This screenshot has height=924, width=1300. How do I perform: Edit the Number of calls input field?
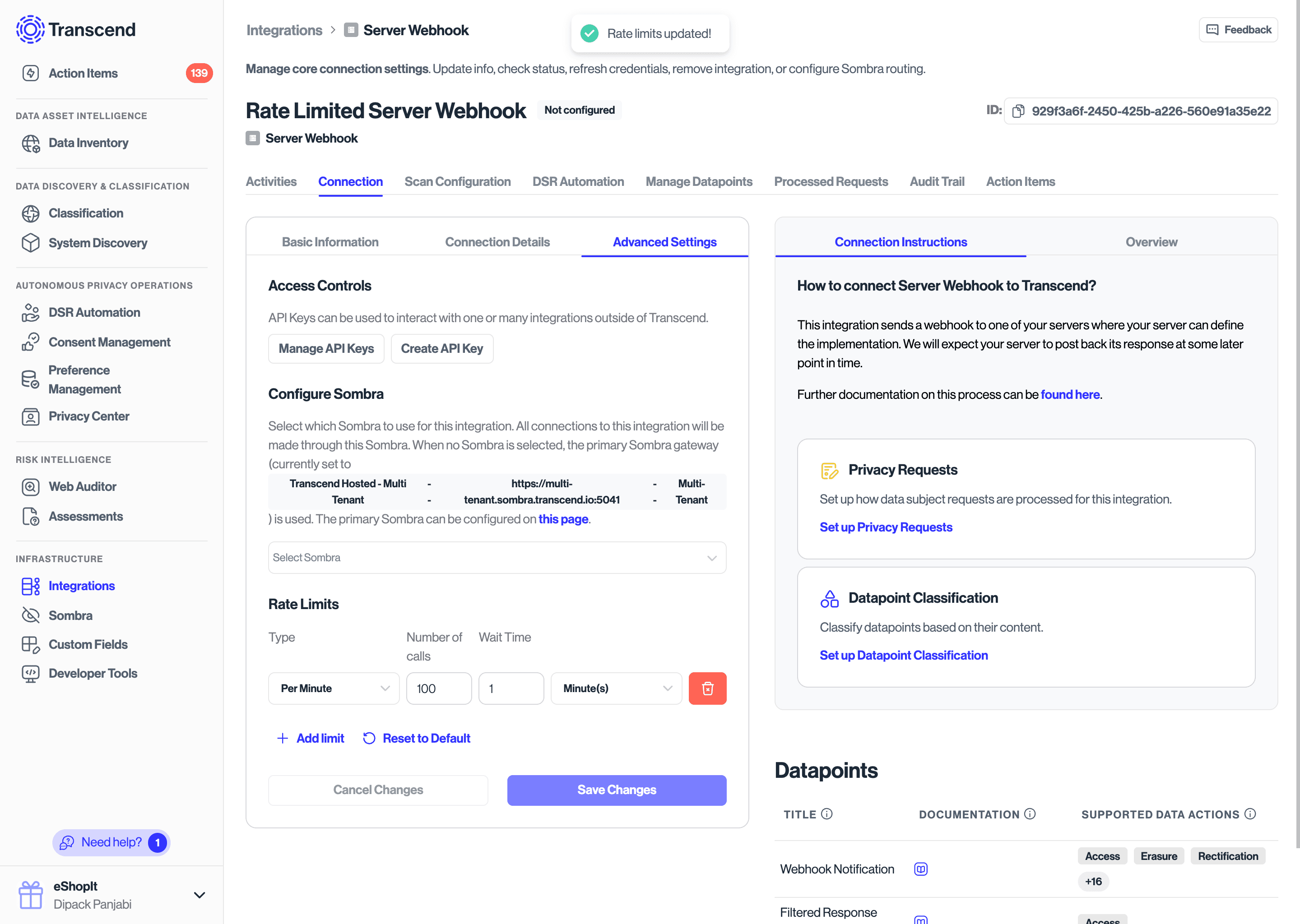click(439, 688)
